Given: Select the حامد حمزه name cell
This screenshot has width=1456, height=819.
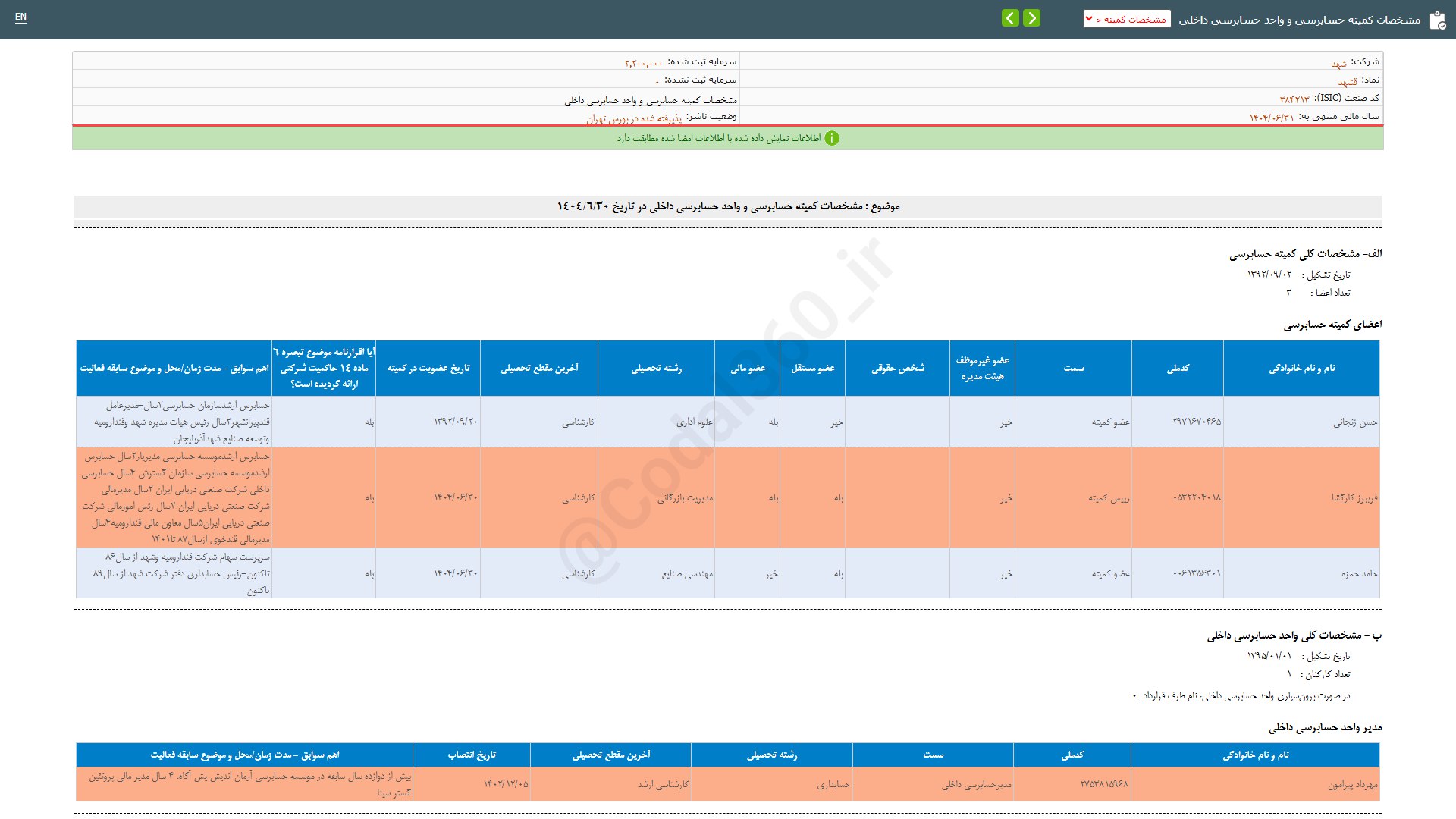Looking at the screenshot, I should (1359, 574).
